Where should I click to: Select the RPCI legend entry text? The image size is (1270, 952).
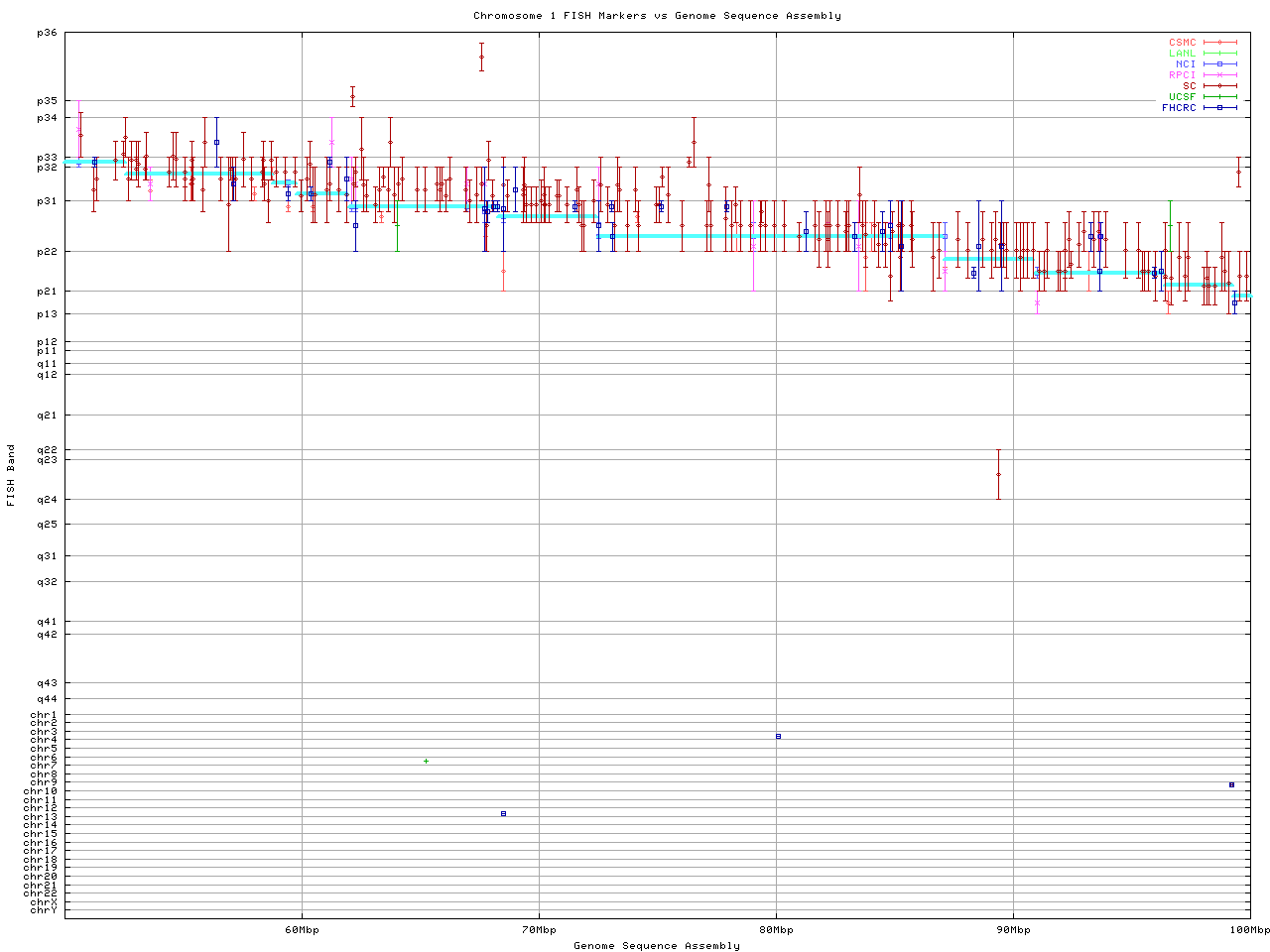click(1182, 74)
